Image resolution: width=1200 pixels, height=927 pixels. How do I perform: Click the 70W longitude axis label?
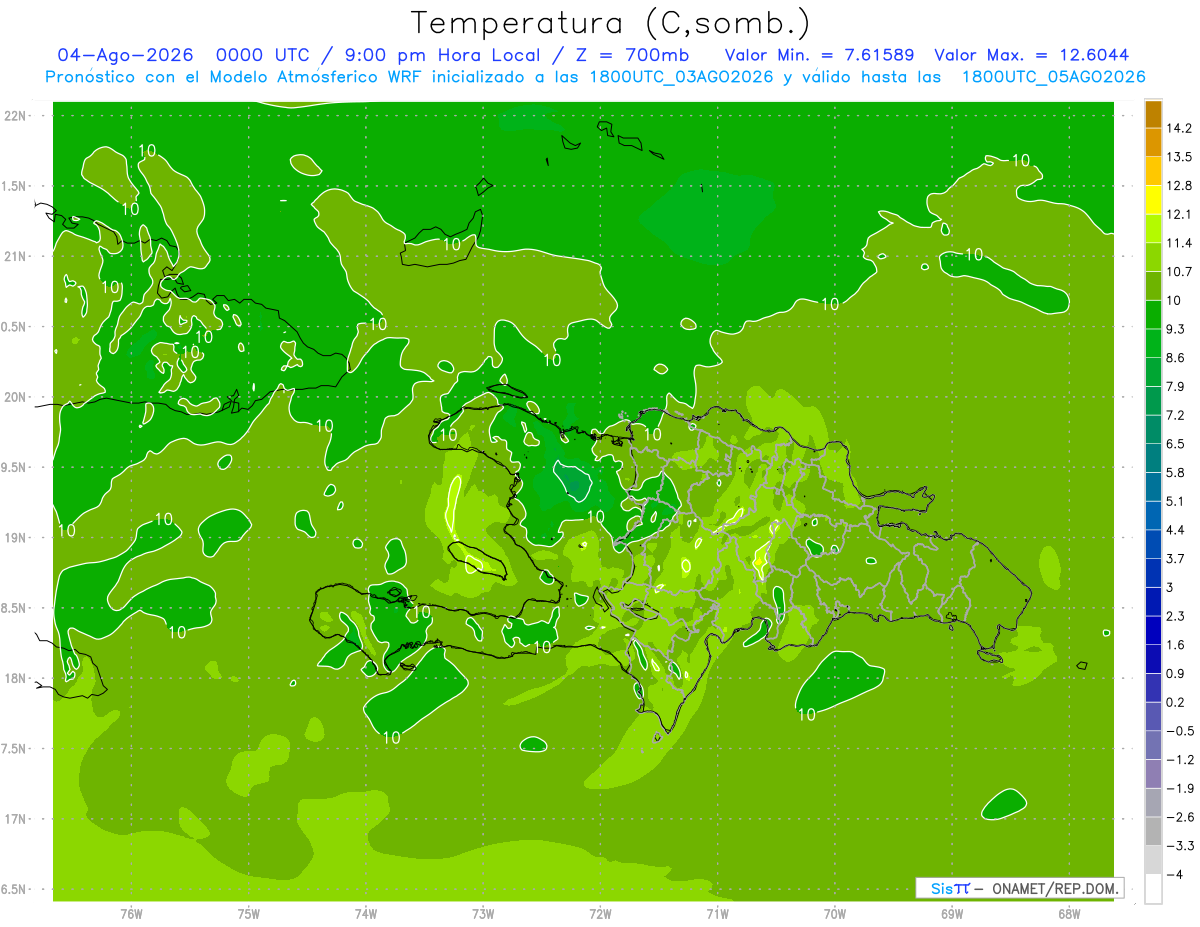834,913
